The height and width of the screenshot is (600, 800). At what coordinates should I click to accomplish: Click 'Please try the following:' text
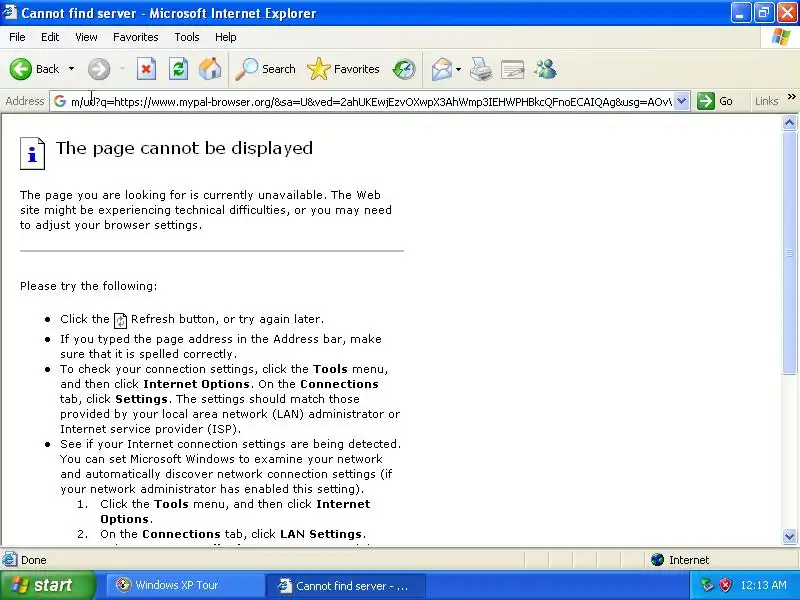pyautogui.click(x=89, y=286)
